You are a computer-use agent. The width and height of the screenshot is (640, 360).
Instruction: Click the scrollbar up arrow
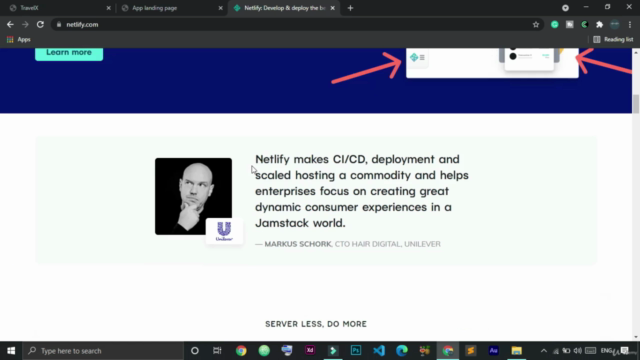pyautogui.click(x=636, y=52)
